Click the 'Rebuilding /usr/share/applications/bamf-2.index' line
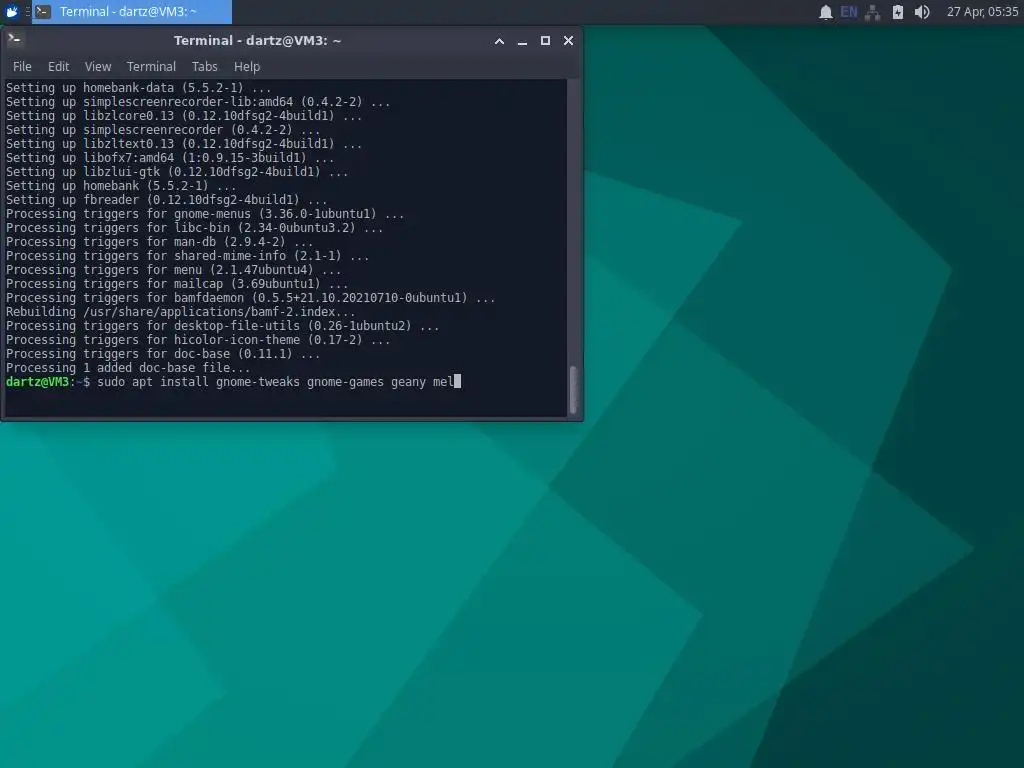This screenshot has width=1024, height=768. (x=180, y=312)
